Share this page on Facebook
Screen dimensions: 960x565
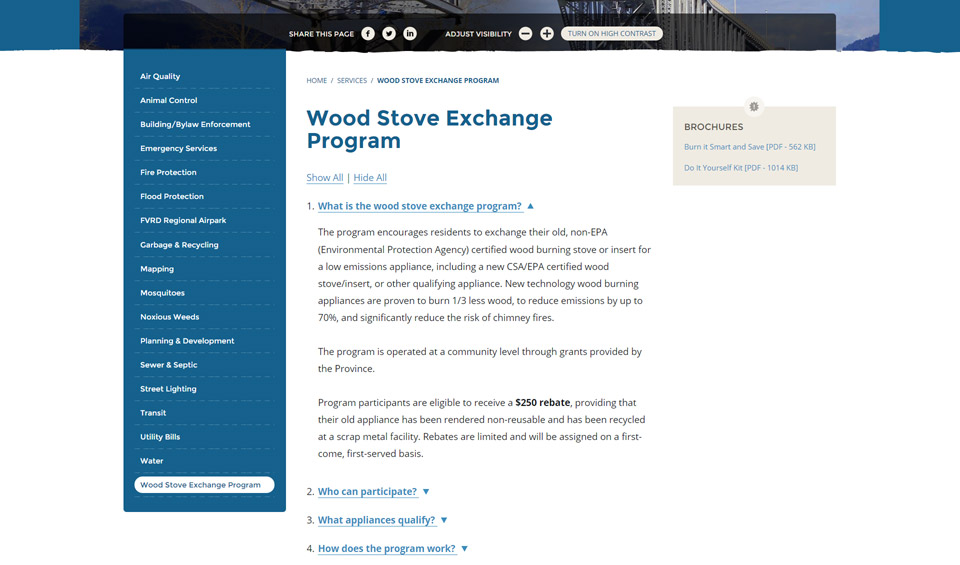click(x=368, y=34)
